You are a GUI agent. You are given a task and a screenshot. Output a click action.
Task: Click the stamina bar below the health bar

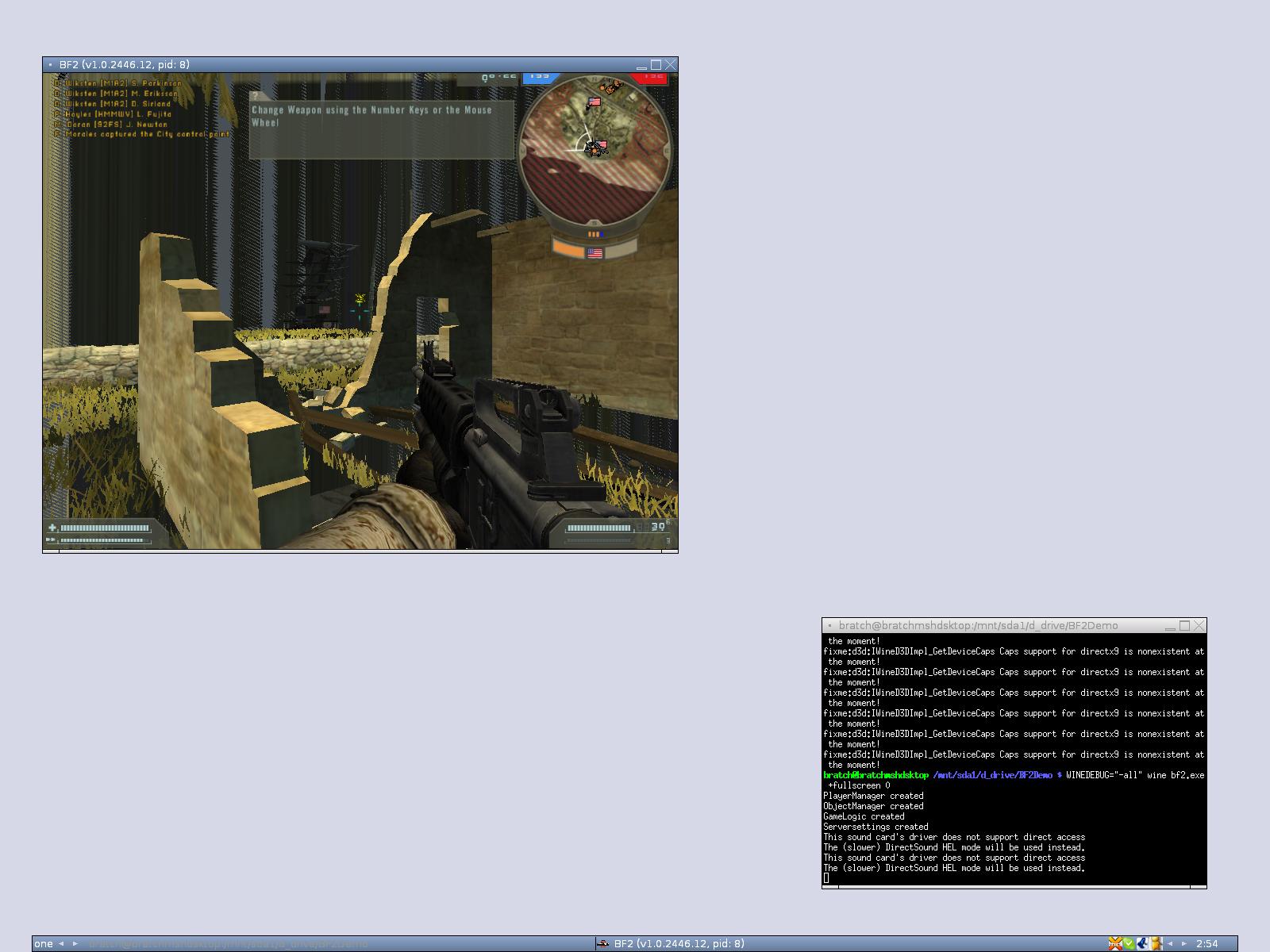coord(99,540)
